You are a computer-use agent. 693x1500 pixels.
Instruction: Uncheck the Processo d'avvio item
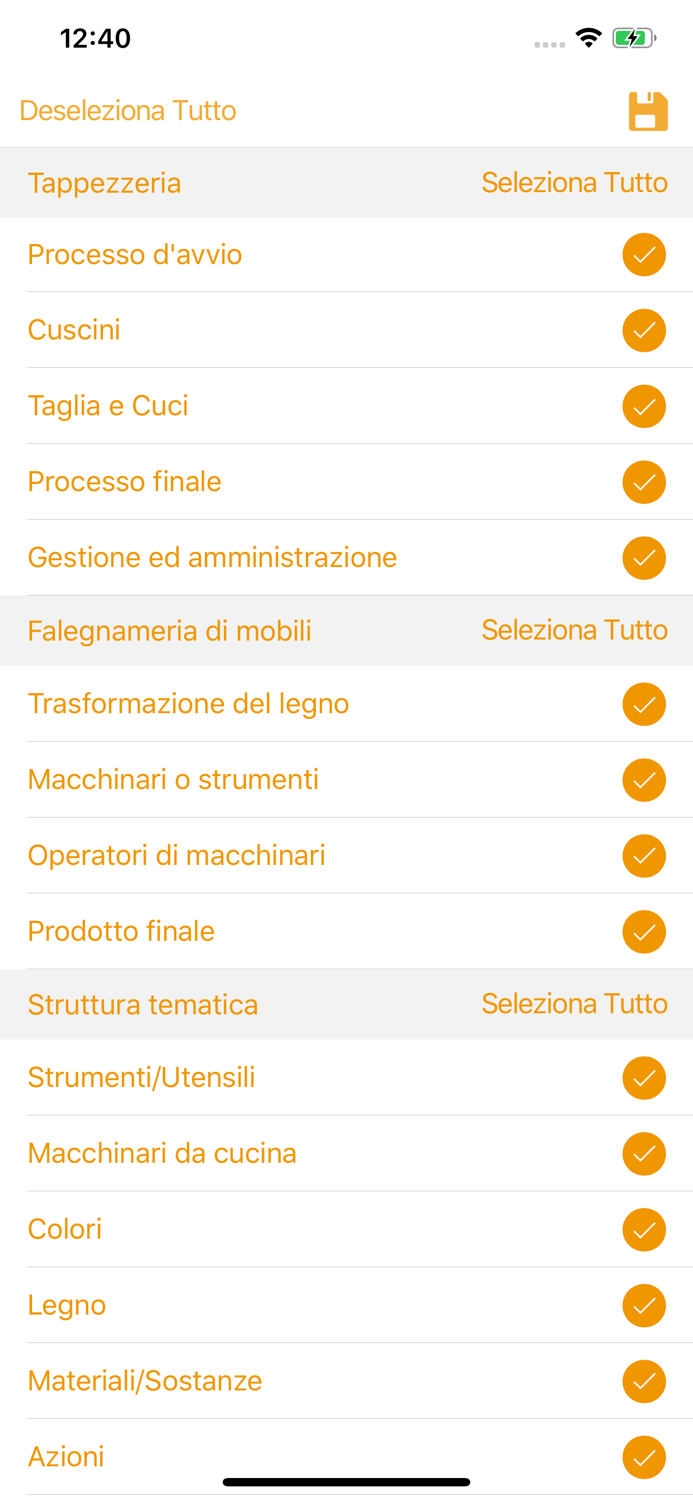click(645, 254)
